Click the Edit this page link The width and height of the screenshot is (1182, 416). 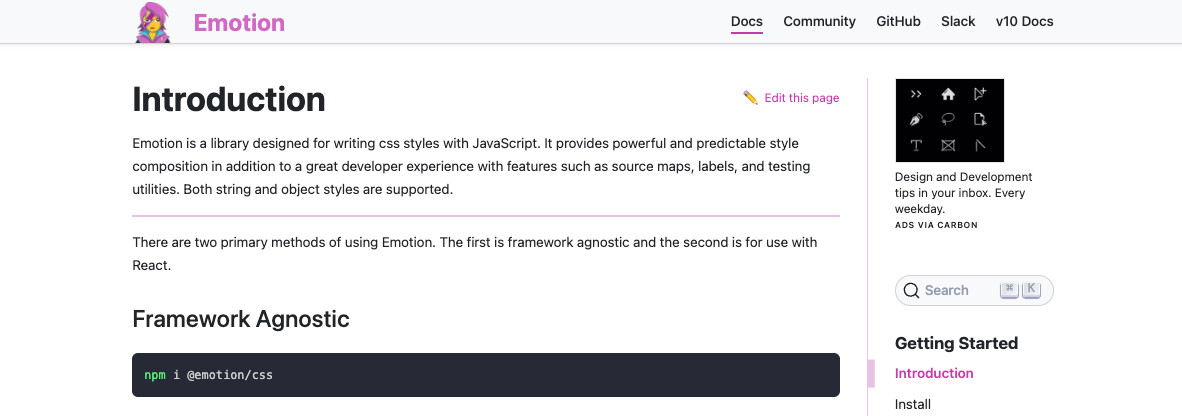tap(801, 98)
